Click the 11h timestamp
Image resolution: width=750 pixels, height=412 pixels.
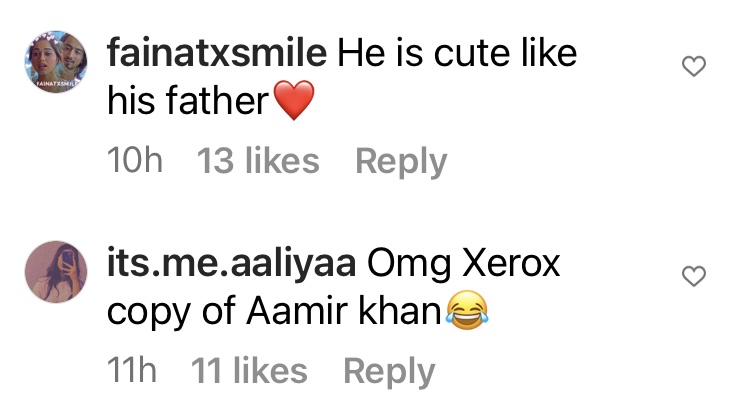(x=132, y=370)
